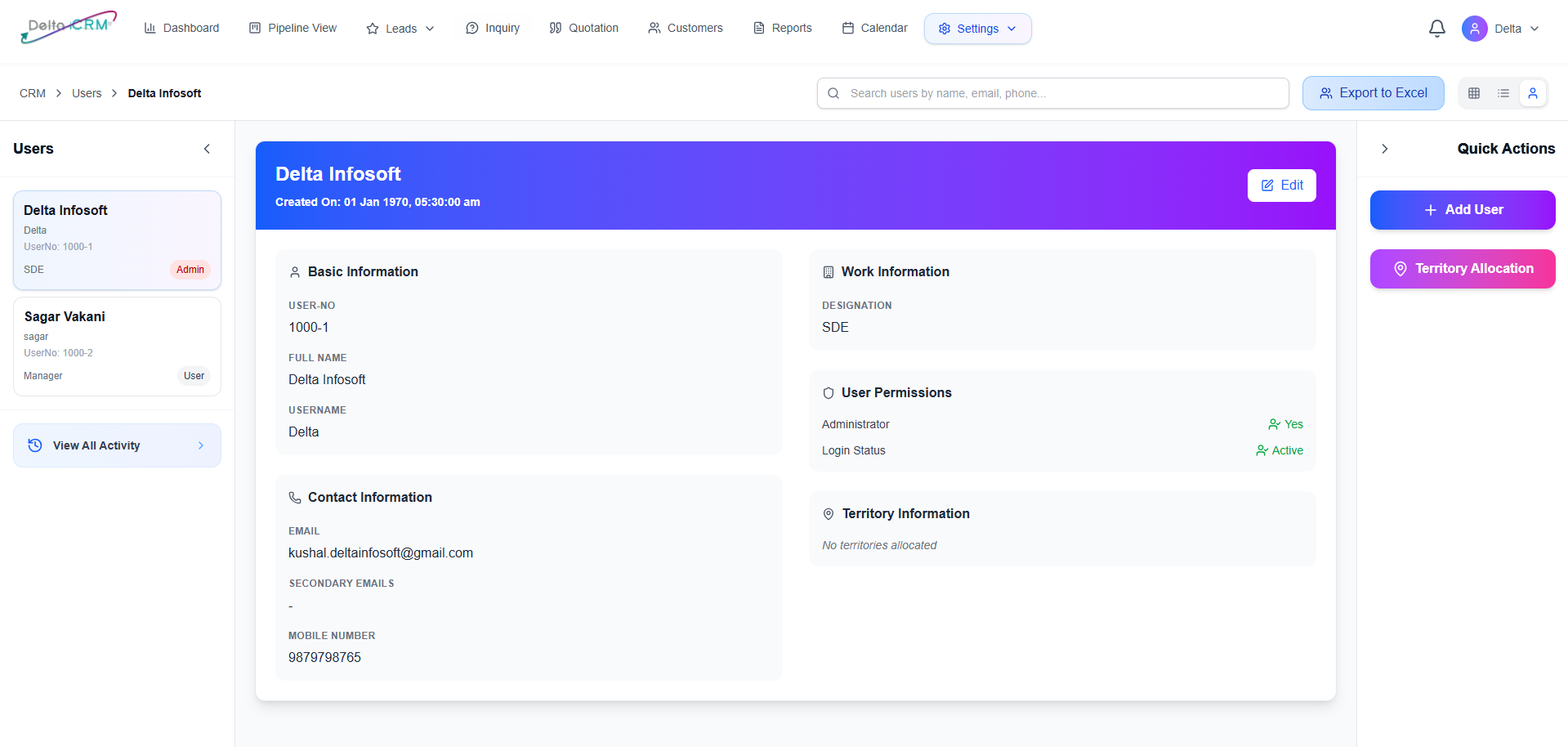This screenshot has height=747, width=1568.
Task: Click the View All Activity history icon
Action: 35,445
